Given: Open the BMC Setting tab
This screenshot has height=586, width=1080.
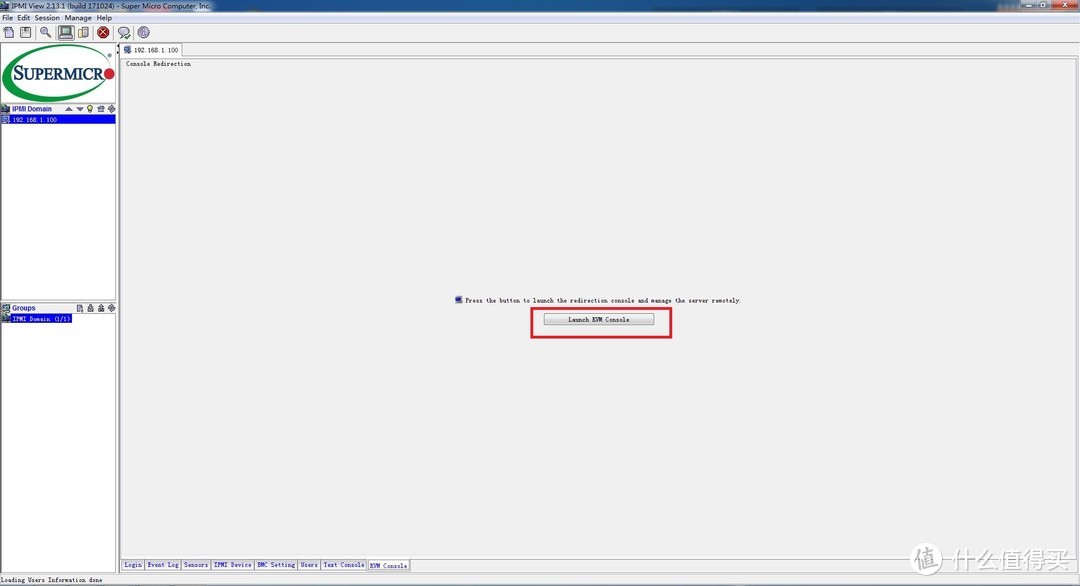Looking at the screenshot, I should pos(276,565).
